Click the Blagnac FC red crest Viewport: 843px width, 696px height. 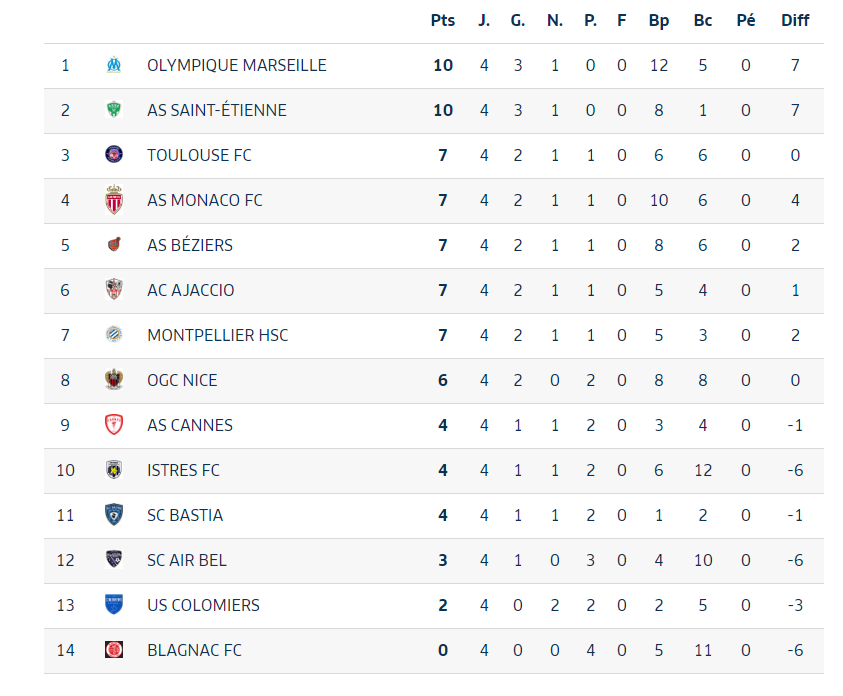[x=114, y=650]
